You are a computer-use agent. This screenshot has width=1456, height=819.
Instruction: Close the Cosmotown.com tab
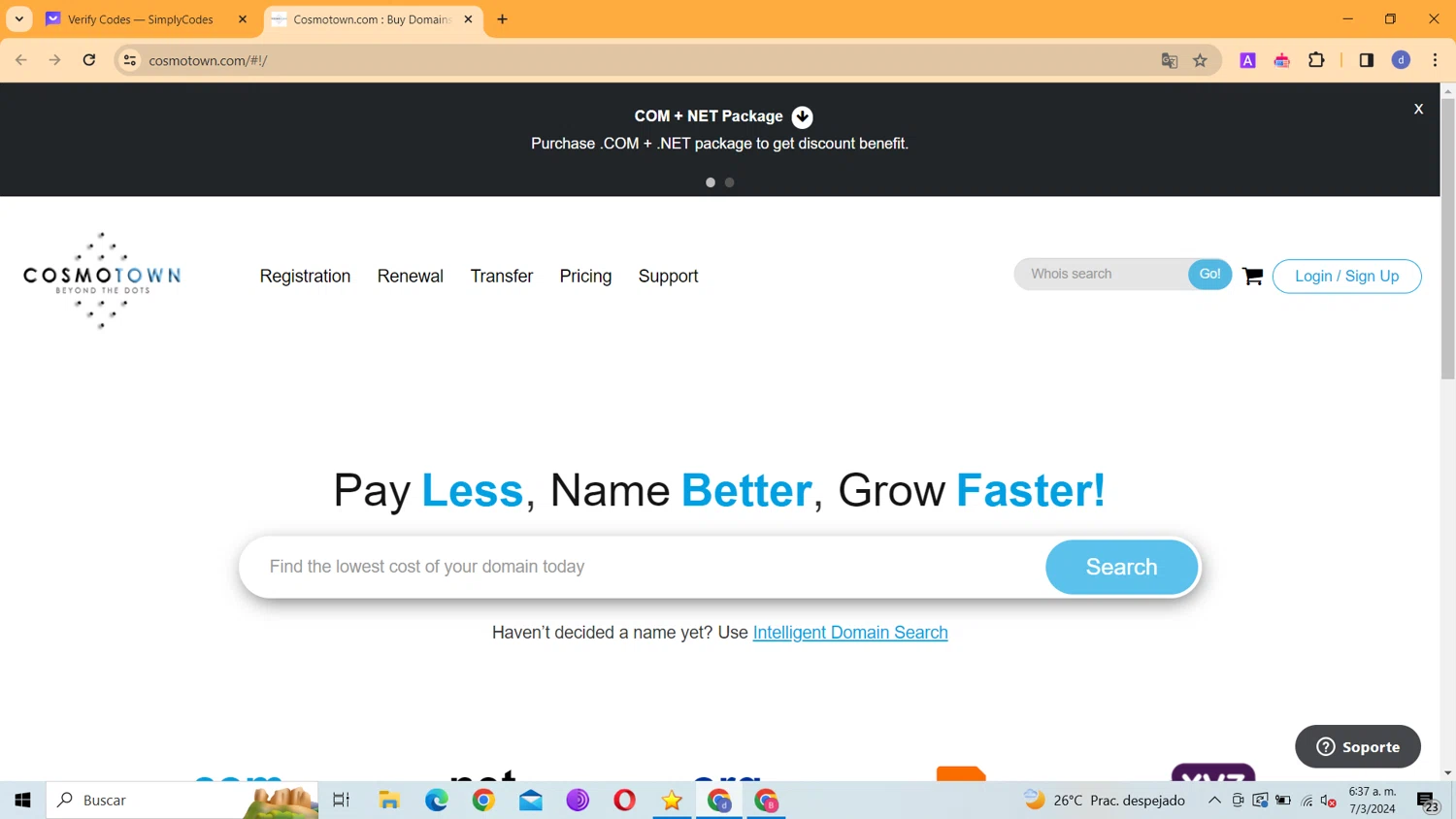(x=468, y=19)
